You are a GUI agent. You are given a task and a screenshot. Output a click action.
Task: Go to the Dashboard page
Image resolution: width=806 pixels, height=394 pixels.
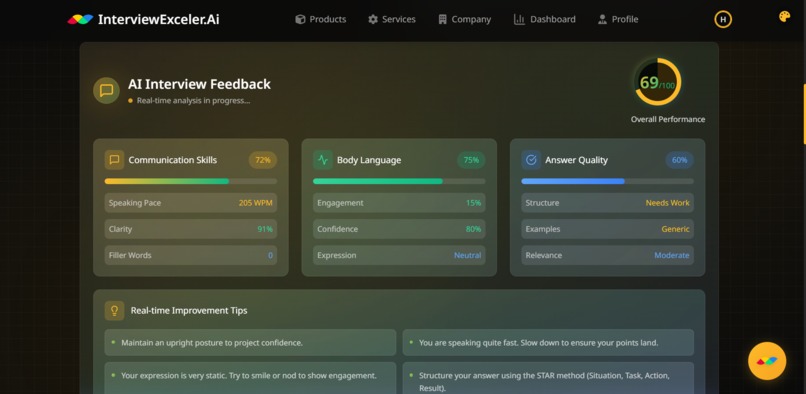(x=545, y=20)
